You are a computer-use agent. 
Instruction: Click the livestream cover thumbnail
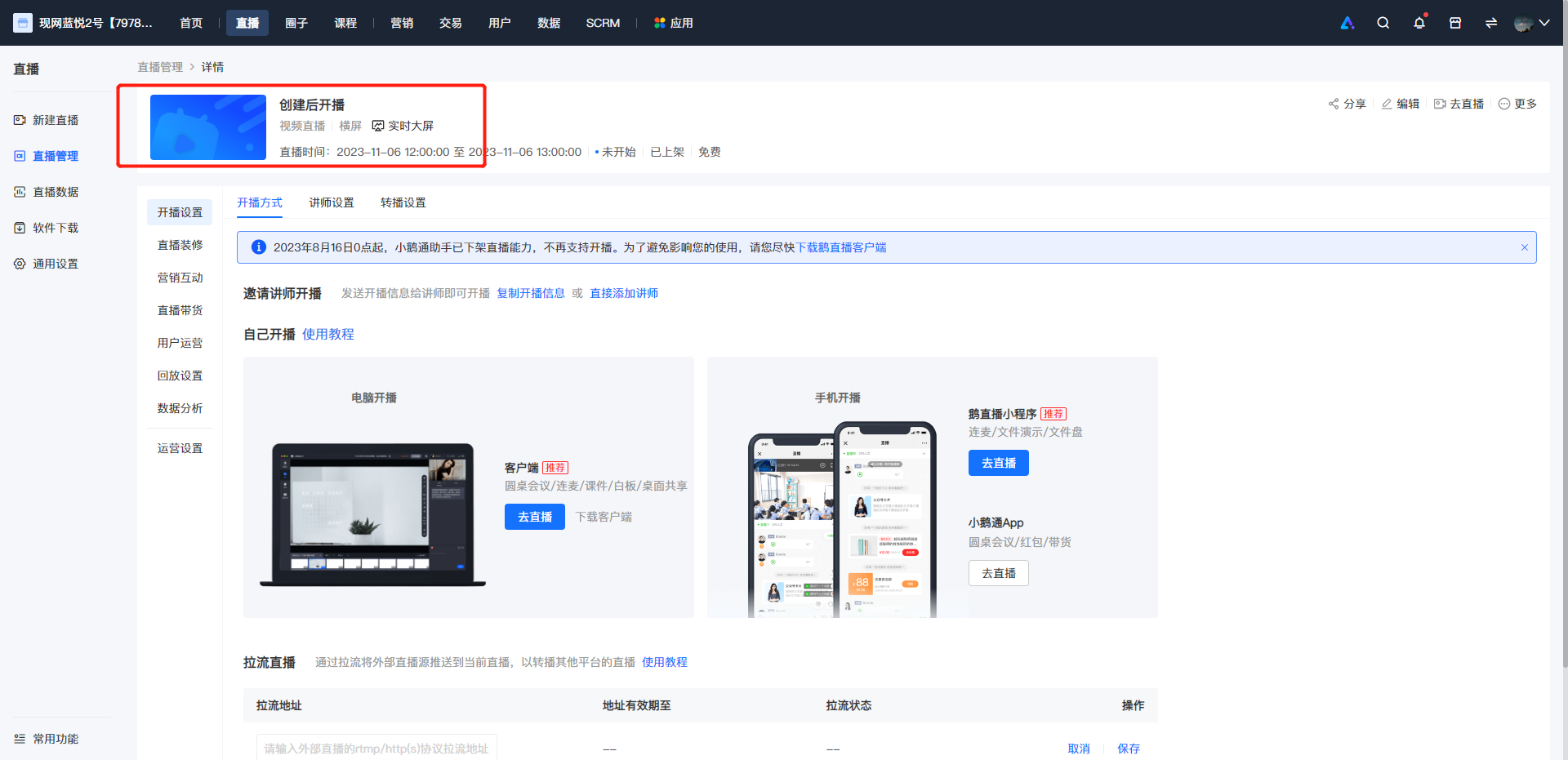[x=208, y=127]
